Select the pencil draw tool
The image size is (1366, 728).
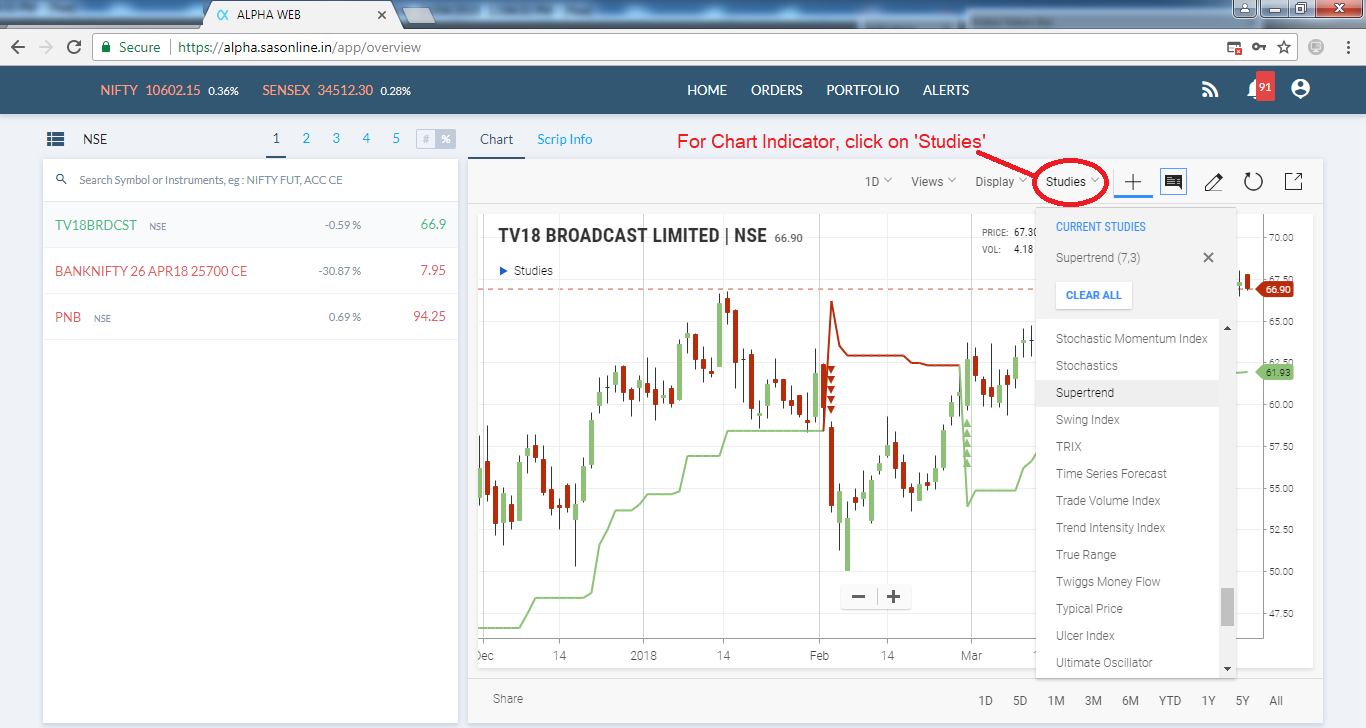click(x=1213, y=182)
